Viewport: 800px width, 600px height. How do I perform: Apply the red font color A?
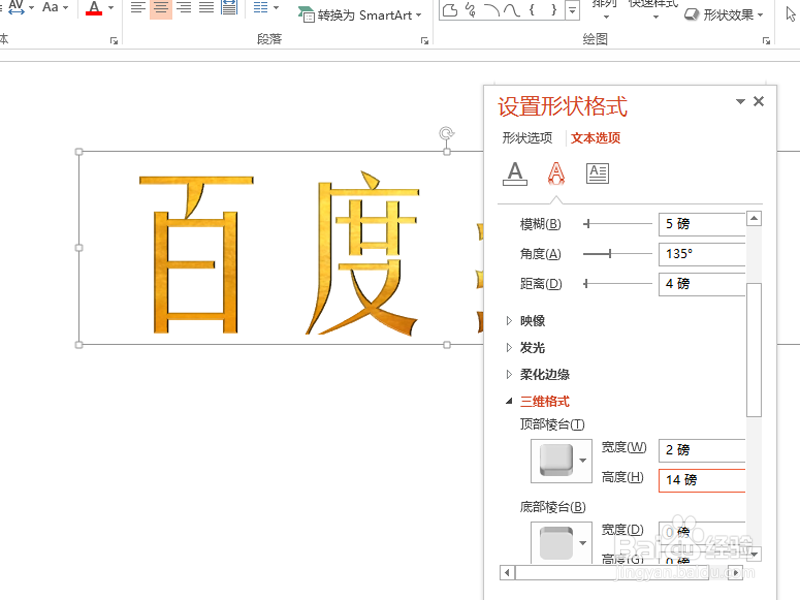click(x=94, y=8)
